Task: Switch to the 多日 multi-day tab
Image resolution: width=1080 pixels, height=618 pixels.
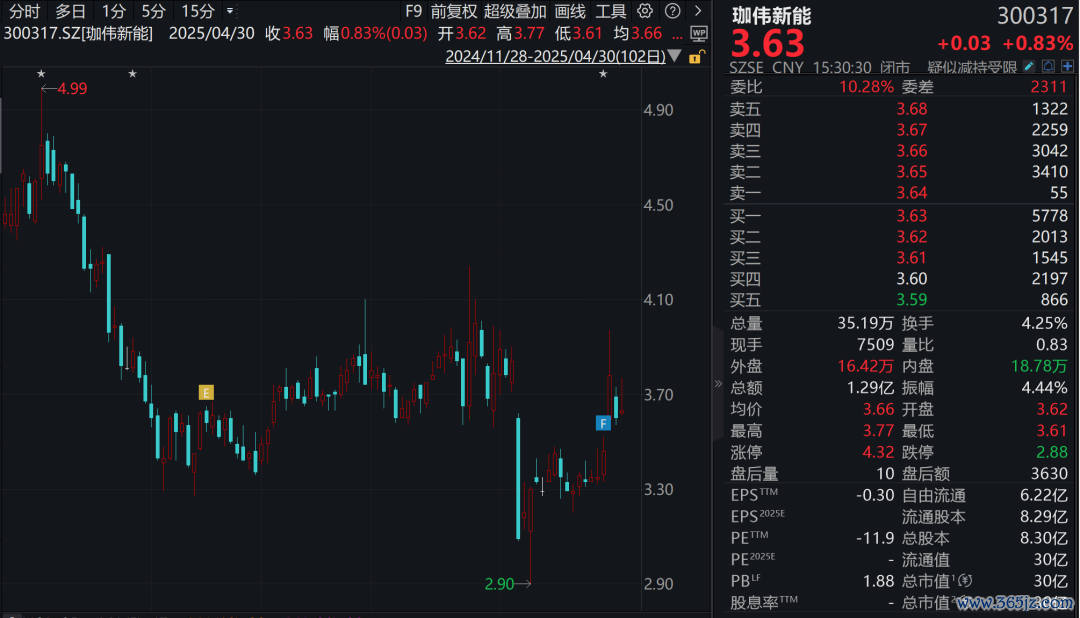Action: [70, 11]
